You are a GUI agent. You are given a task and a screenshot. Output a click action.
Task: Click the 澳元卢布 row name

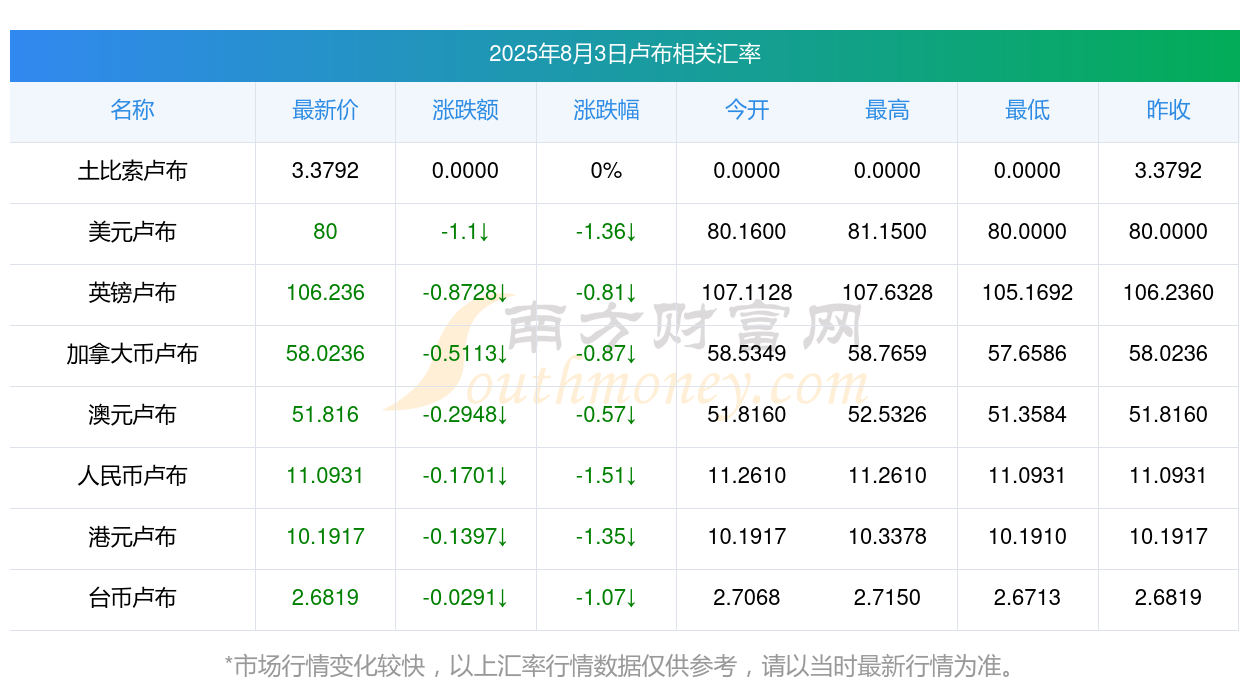pos(132,415)
